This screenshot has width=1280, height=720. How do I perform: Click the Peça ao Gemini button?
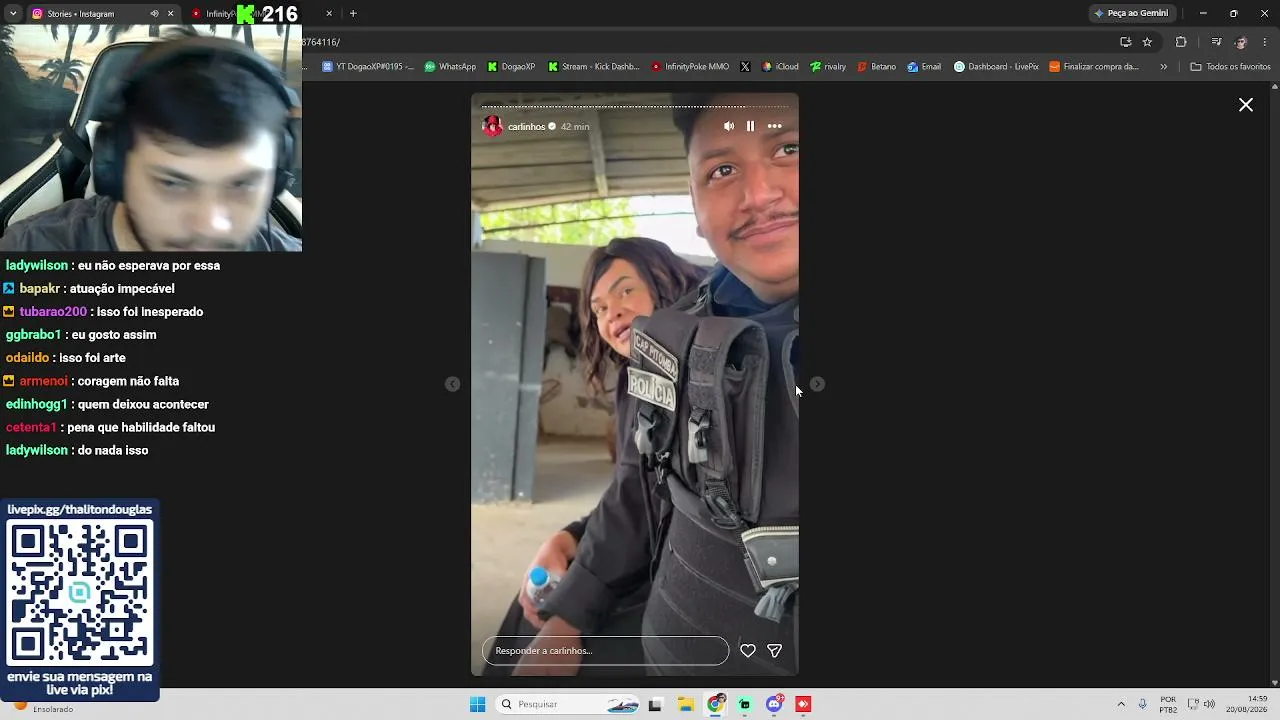tap(1131, 13)
